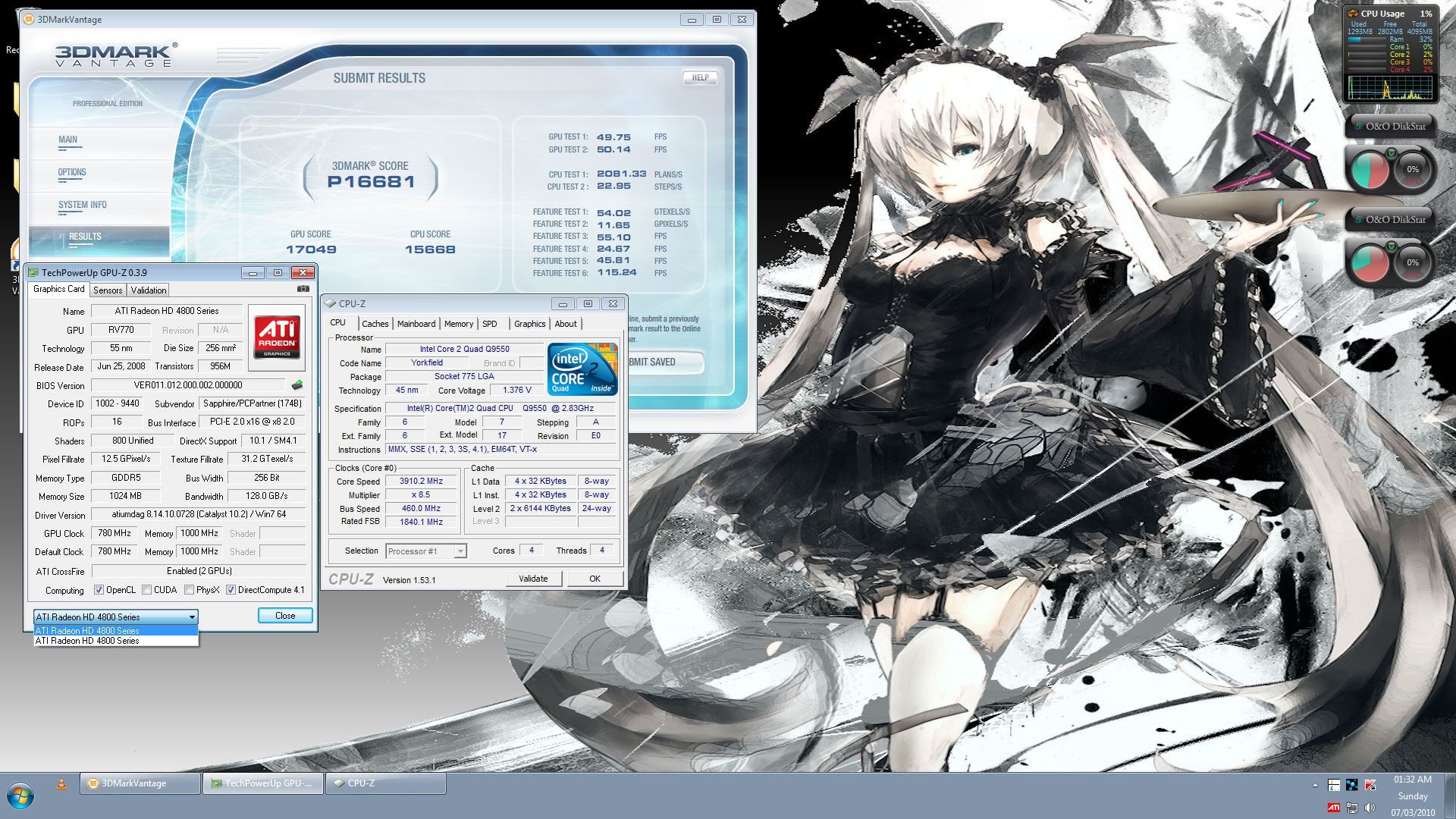
Task: Open the CPU-Z Memory tab
Action: tap(459, 324)
